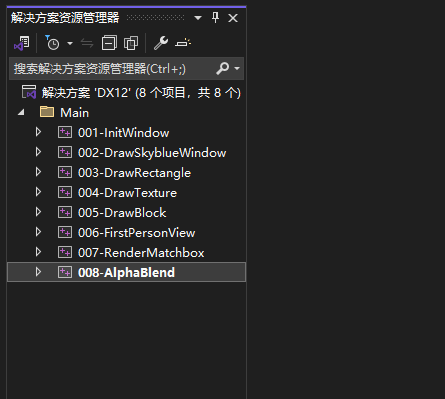Select the 003-DrawRectangle project name
This screenshot has height=399, width=445.
coord(134,173)
